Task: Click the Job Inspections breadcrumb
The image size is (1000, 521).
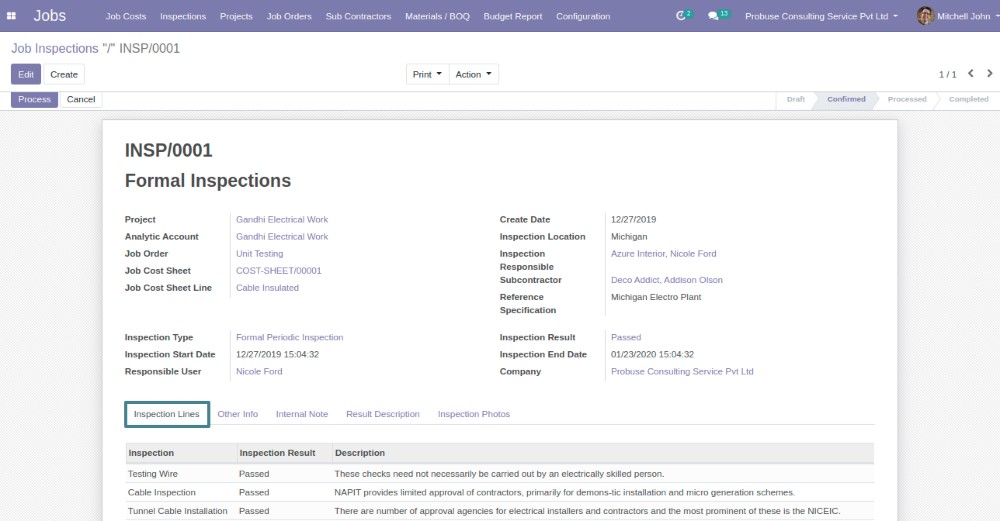Action: [x=54, y=48]
